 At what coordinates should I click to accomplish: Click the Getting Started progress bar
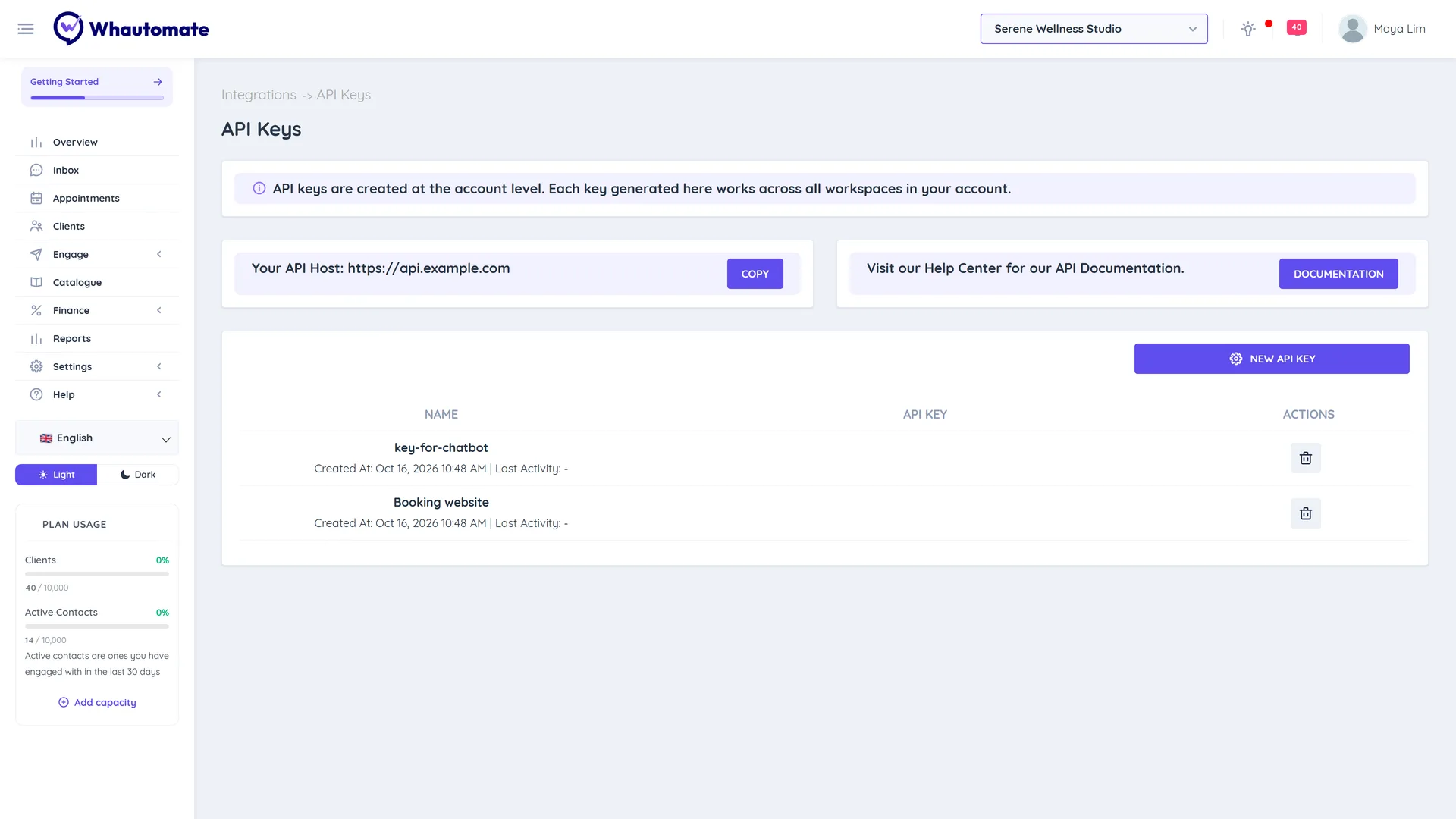point(97,98)
